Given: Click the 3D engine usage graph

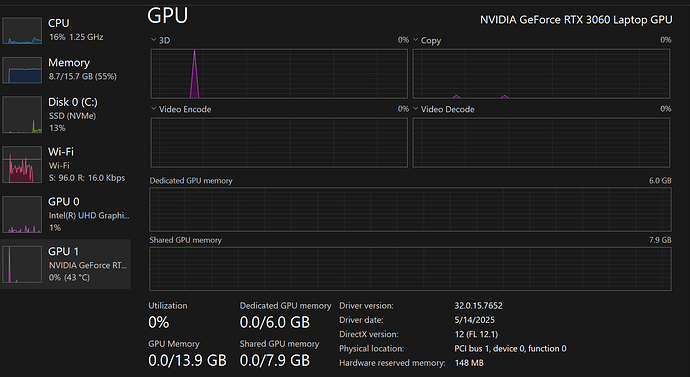Looking at the screenshot, I should click(x=279, y=73).
